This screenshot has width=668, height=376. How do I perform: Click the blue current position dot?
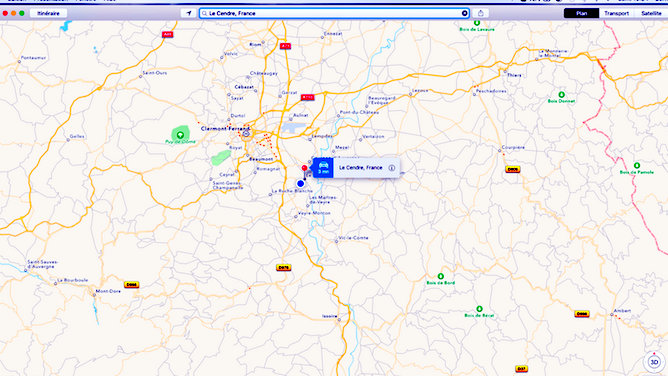pos(300,184)
